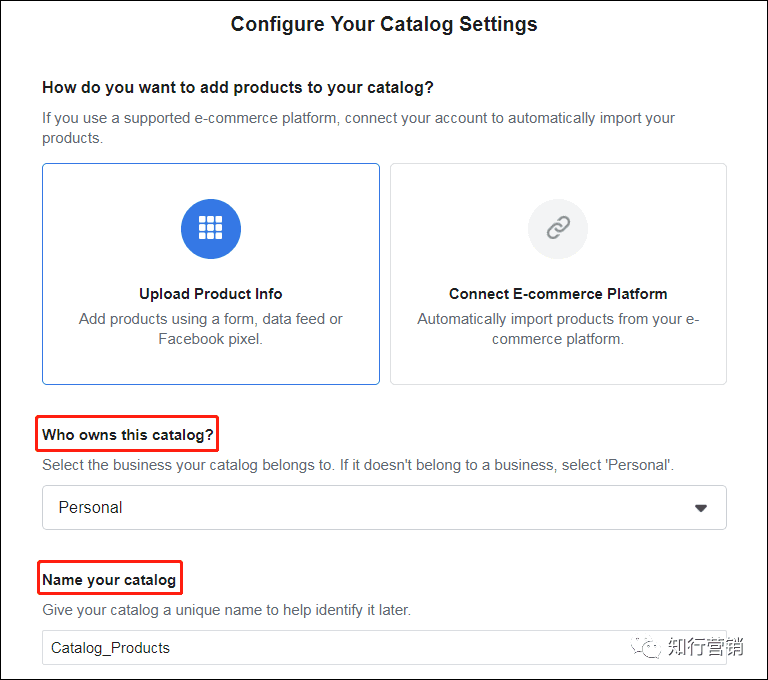This screenshot has width=768, height=680.
Task: Choose the 'Connect E-commerce Platform' card title
Action: click(x=558, y=294)
